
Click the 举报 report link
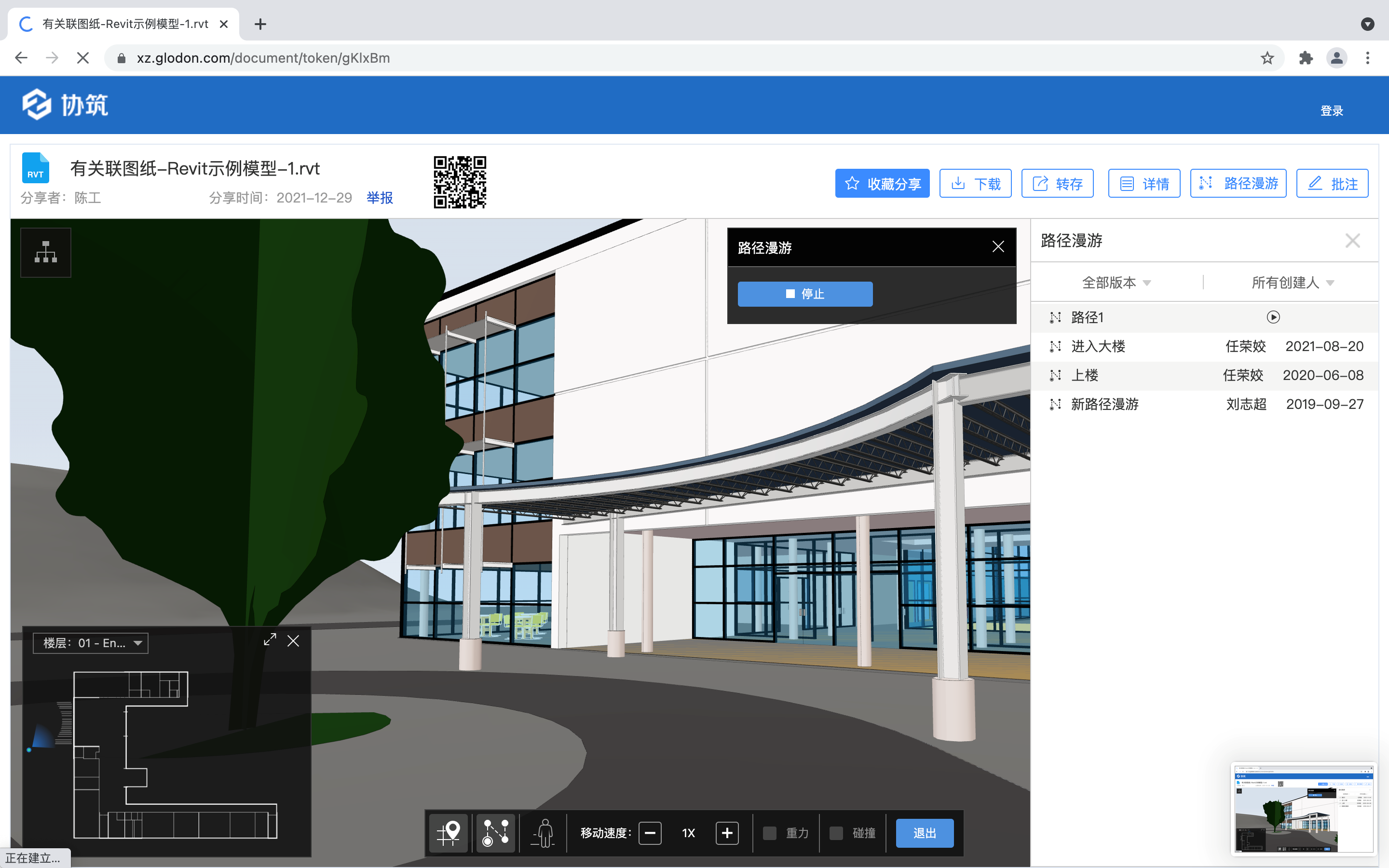click(x=380, y=198)
